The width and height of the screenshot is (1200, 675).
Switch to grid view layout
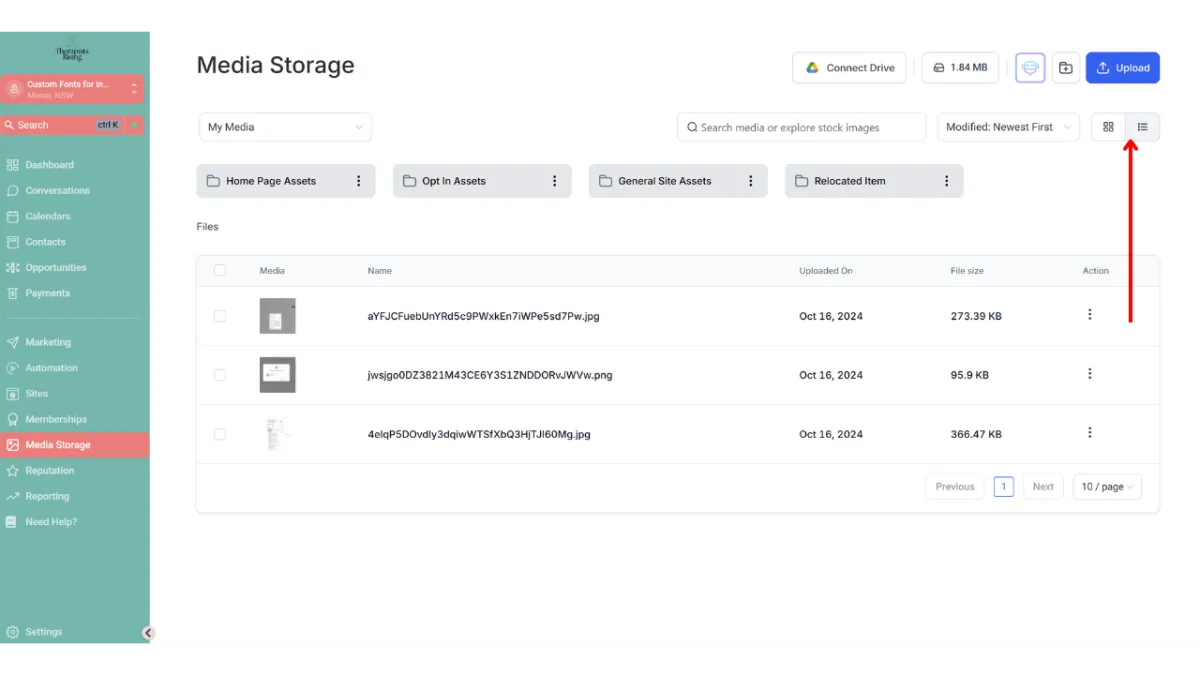click(x=1108, y=127)
